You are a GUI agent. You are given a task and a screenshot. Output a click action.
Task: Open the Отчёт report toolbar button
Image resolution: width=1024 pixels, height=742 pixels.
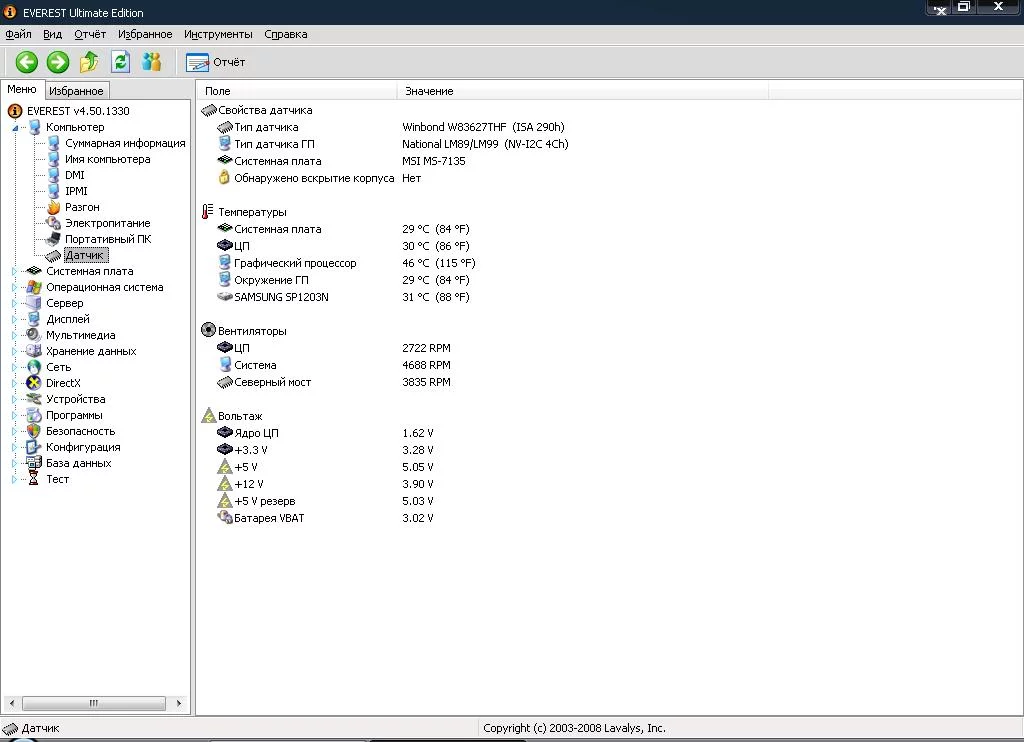(216, 62)
